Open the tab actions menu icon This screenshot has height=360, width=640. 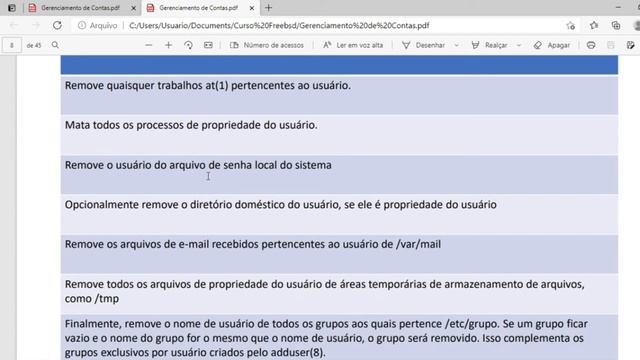[x=12, y=8]
